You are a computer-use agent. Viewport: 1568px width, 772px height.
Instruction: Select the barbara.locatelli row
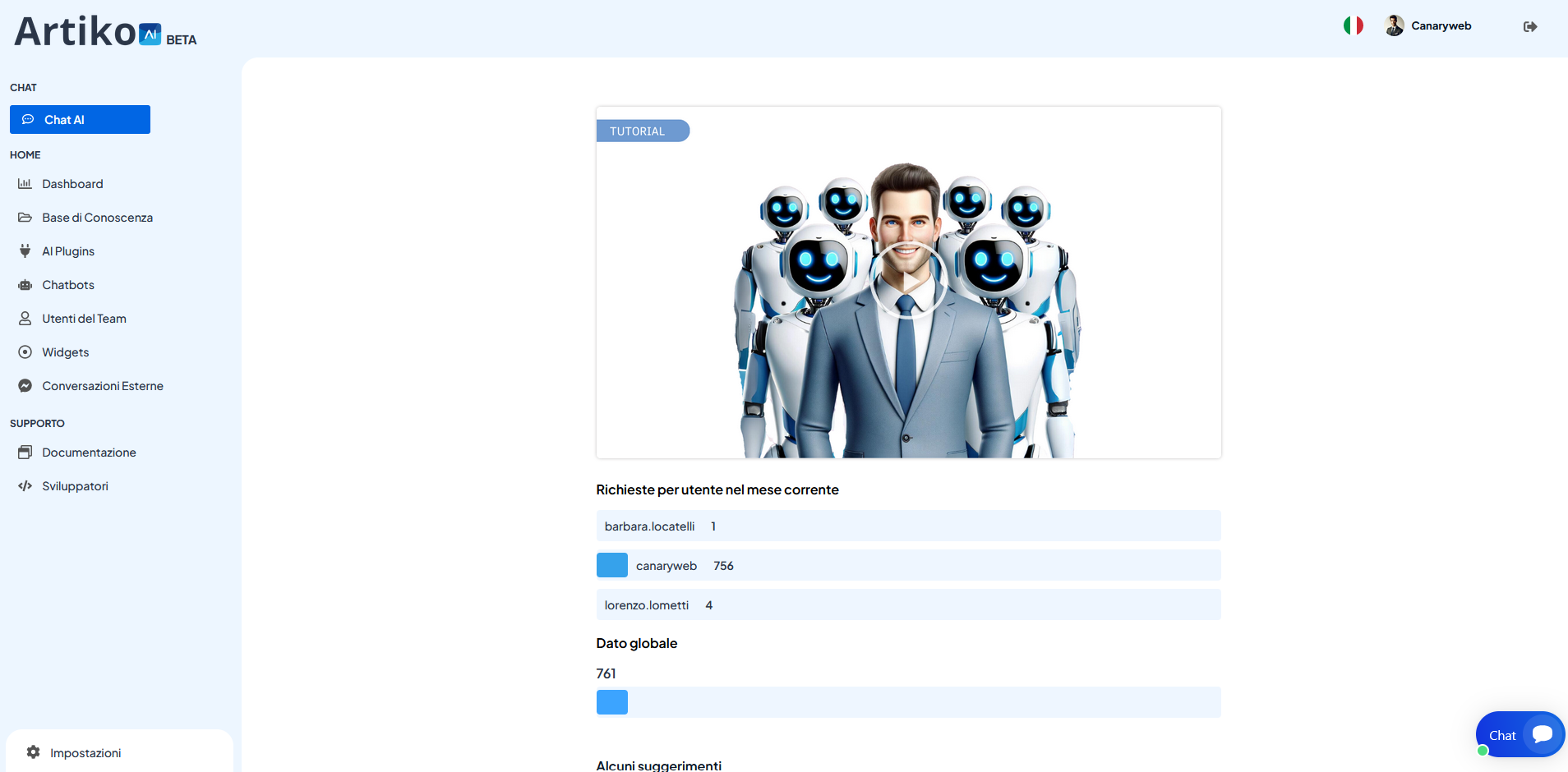click(x=908, y=526)
